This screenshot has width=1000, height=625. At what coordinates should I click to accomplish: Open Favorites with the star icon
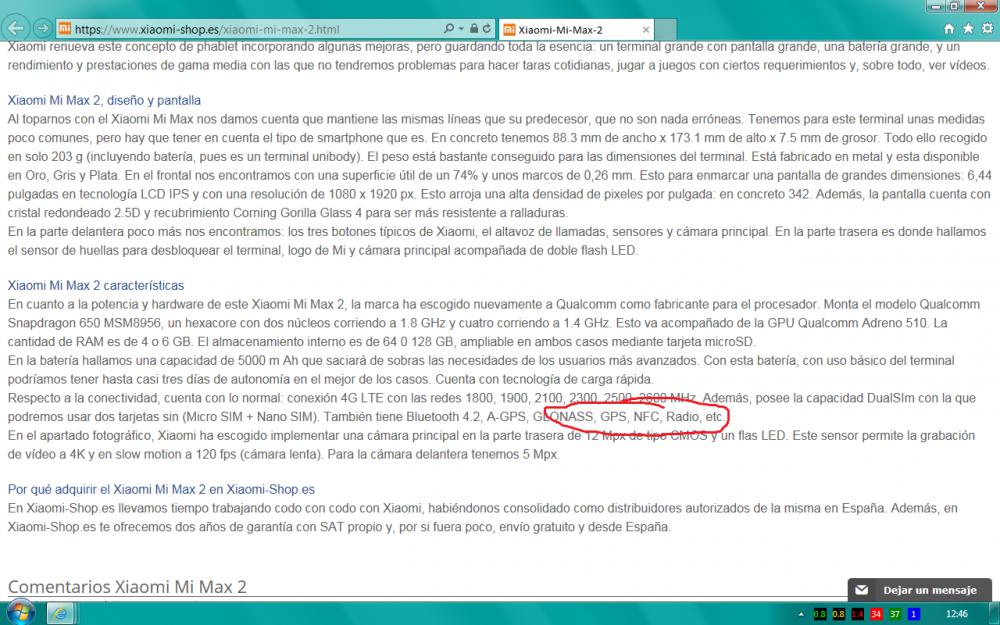(x=968, y=29)
